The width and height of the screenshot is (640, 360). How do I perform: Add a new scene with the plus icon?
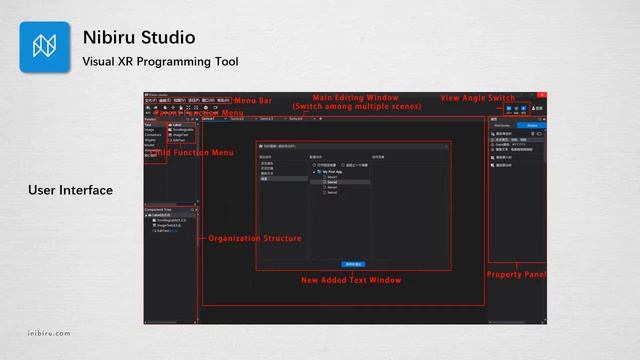click(320, 119)
